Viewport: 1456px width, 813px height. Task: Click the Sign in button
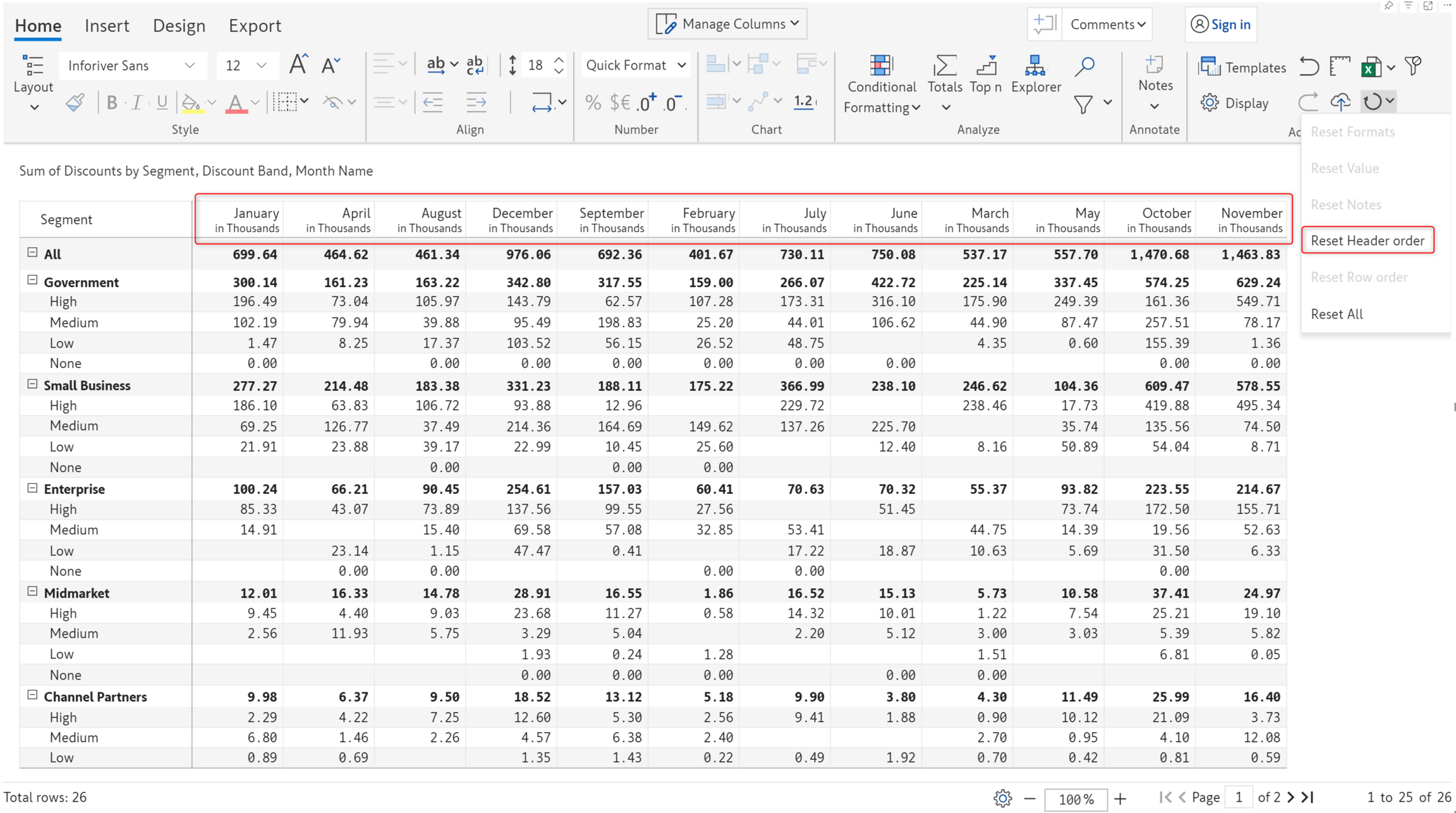click(x=1221, y=25)
